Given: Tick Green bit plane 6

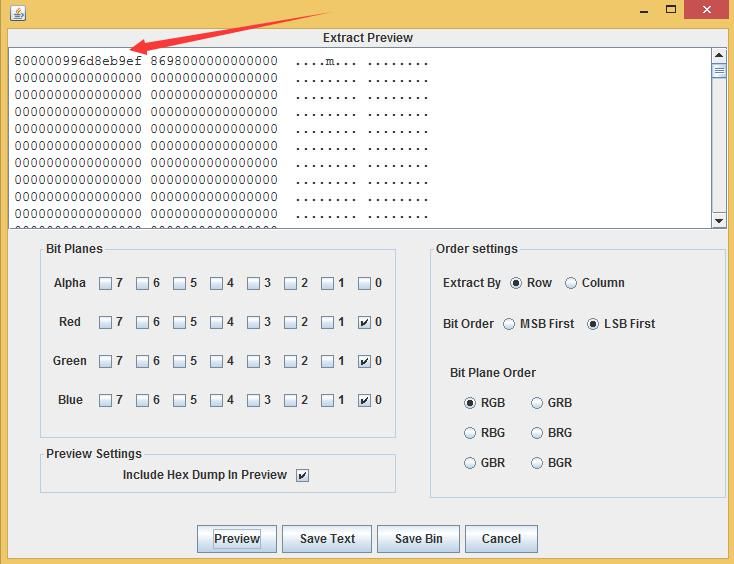Looking at the screenshot, I should click(142, 361).
